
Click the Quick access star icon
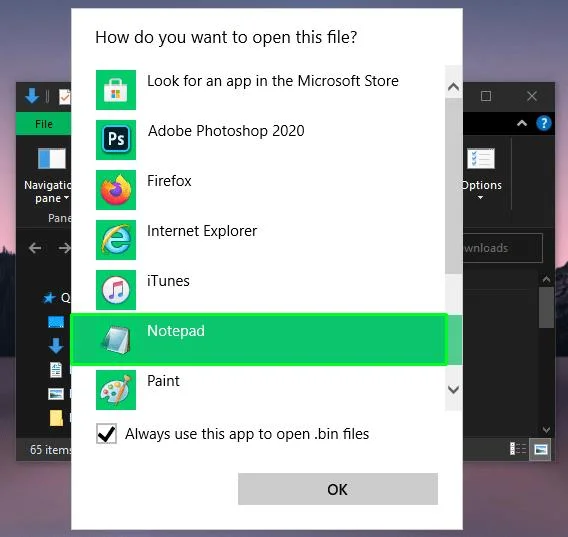[49, 298]
